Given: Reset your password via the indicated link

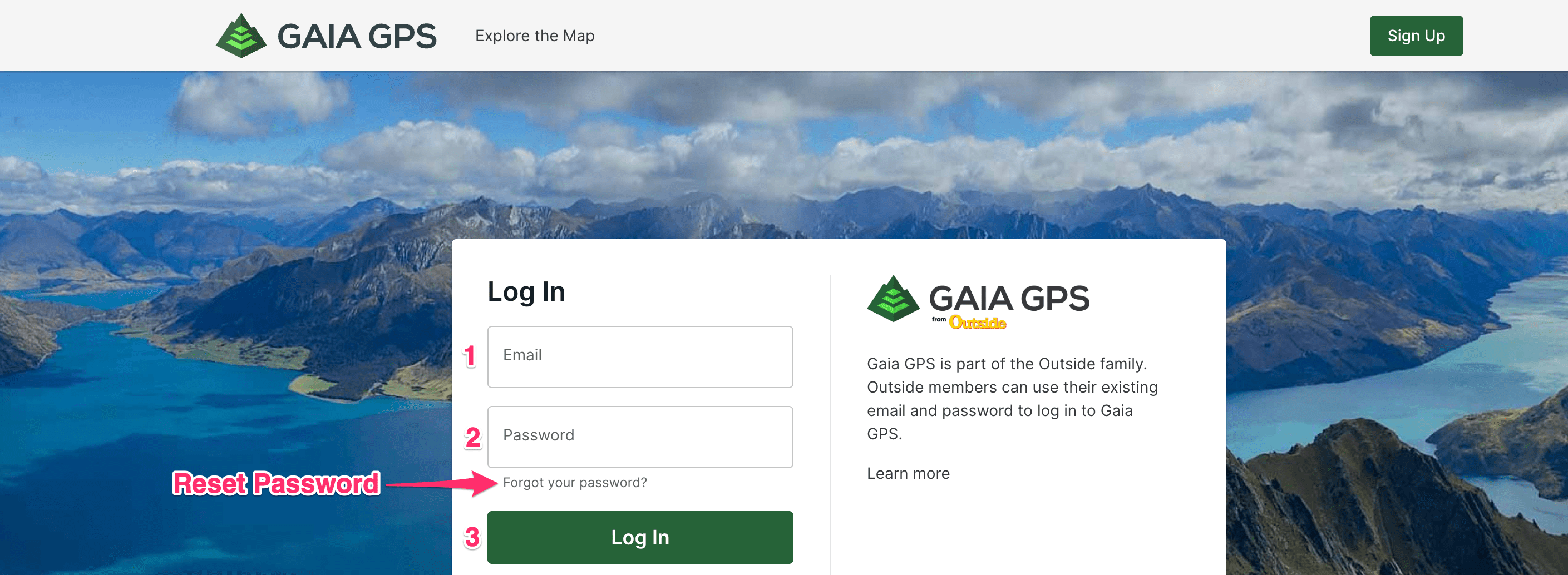Looking at the screenshot, I should pos(575,482).
